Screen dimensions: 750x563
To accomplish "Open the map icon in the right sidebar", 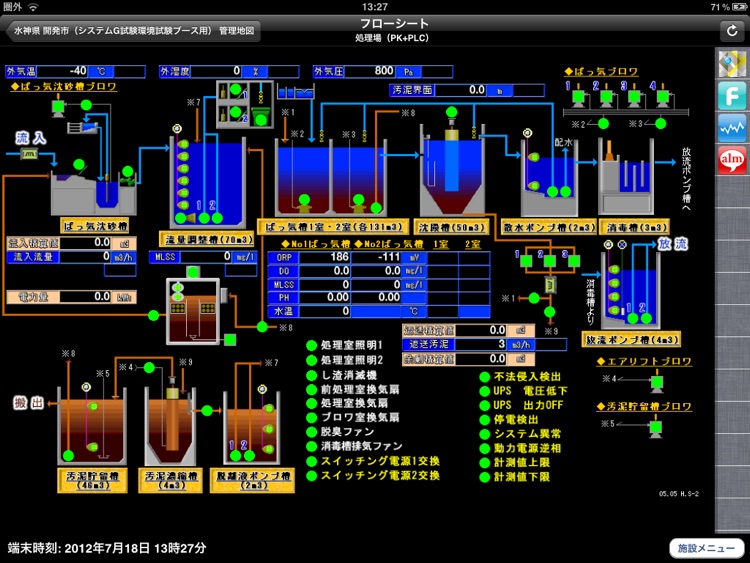I will point(732,64).
